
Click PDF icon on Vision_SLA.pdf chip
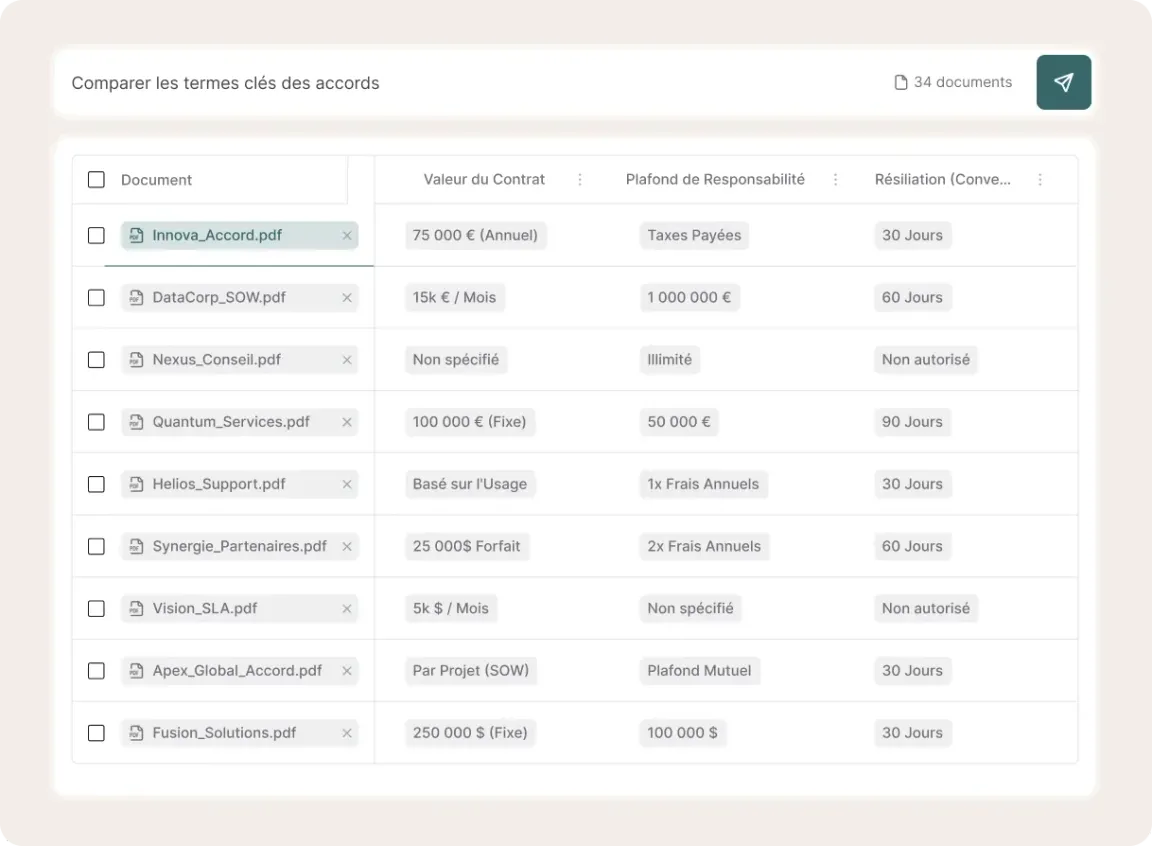pos(137,609)
